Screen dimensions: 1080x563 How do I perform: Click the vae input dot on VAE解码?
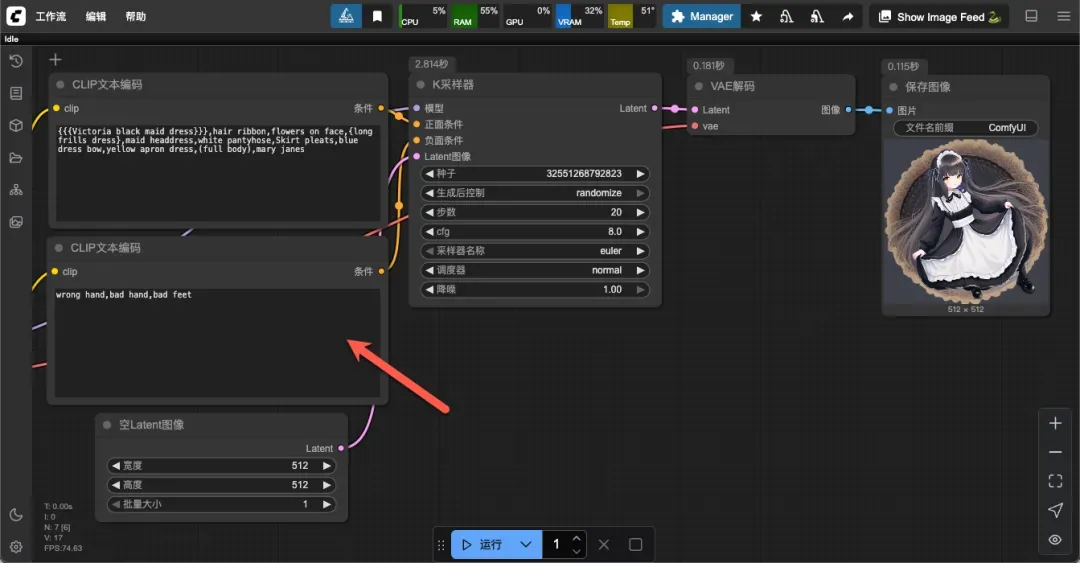tap(695, 126)
